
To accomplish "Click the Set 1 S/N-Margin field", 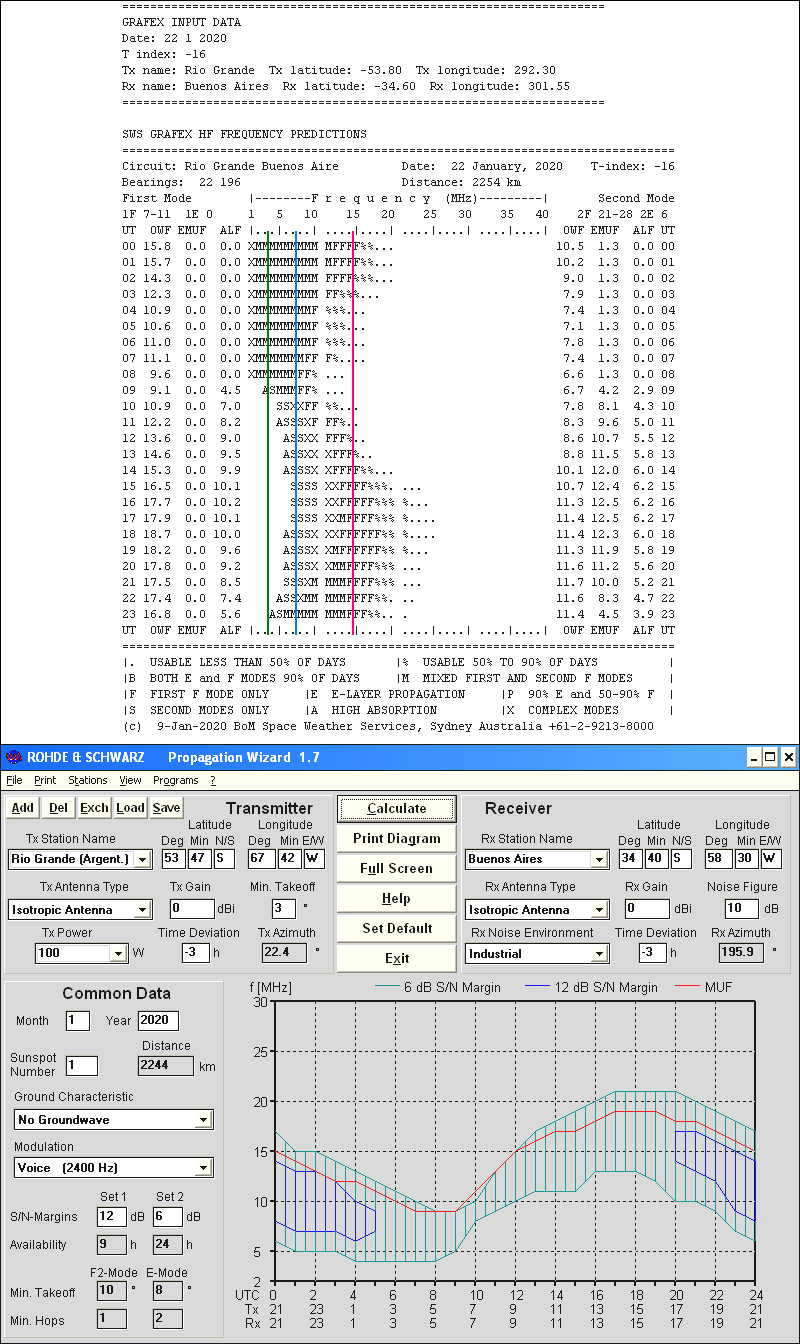I will pos(112,1217).
